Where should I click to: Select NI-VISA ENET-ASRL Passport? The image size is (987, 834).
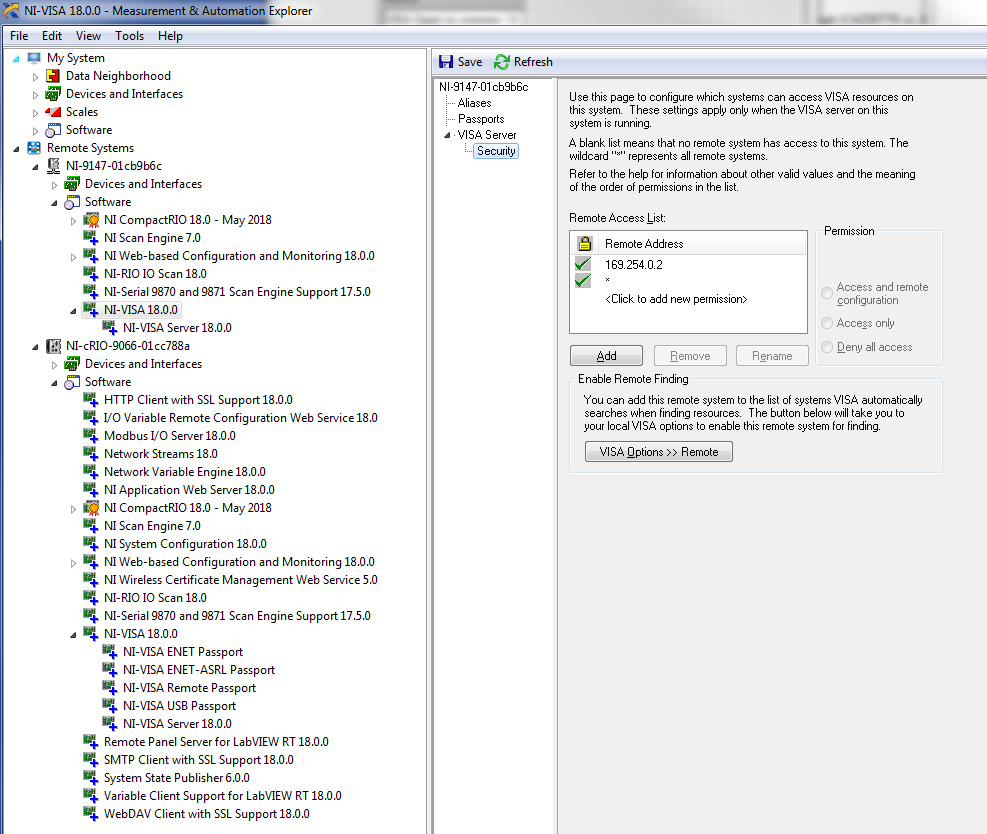pos(199,670)
